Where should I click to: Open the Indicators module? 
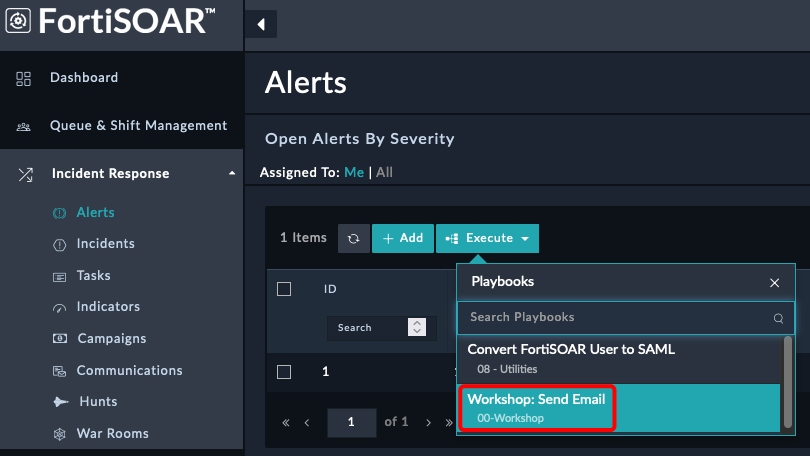pyautogui.click(x=108, y=306)
